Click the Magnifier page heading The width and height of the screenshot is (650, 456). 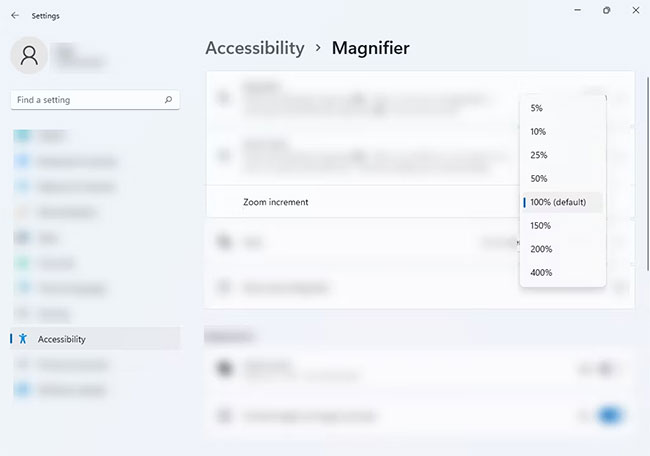point(370,48)
